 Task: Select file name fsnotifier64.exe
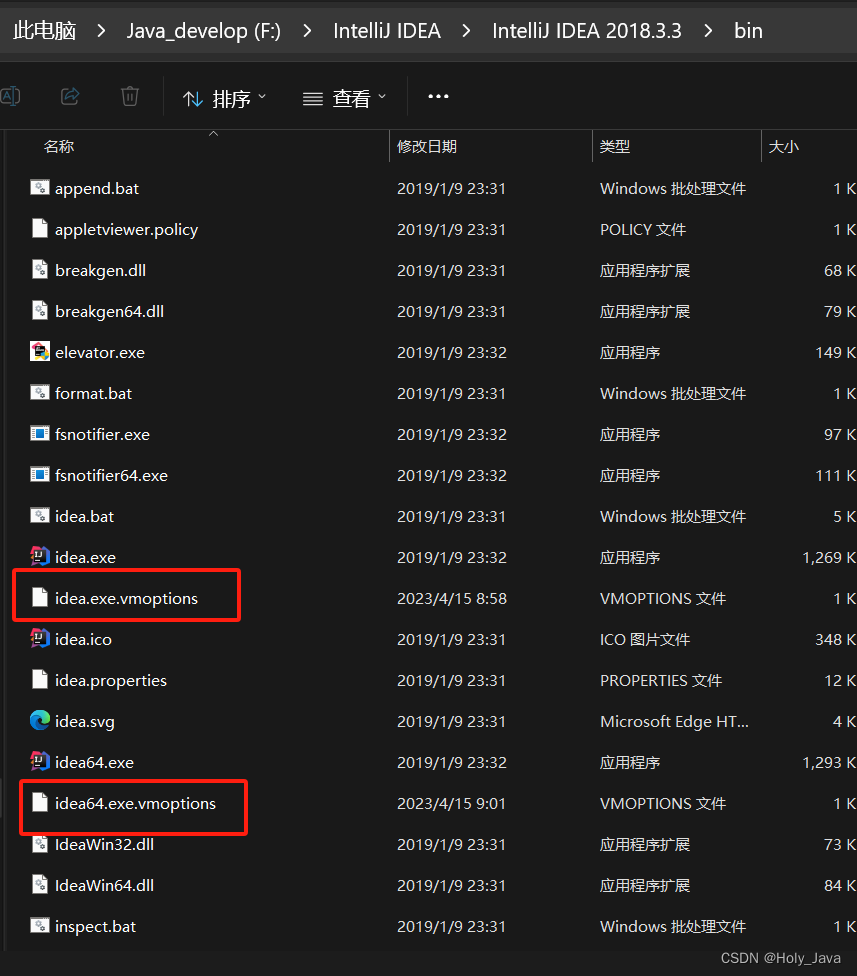pos(111,476)
